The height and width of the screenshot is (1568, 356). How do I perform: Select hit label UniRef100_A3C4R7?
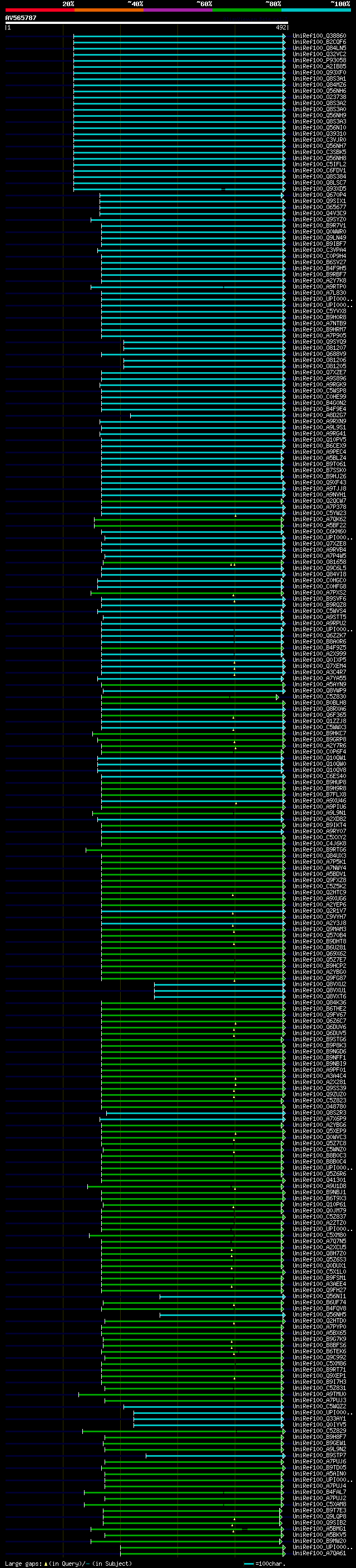click(319, 672)
